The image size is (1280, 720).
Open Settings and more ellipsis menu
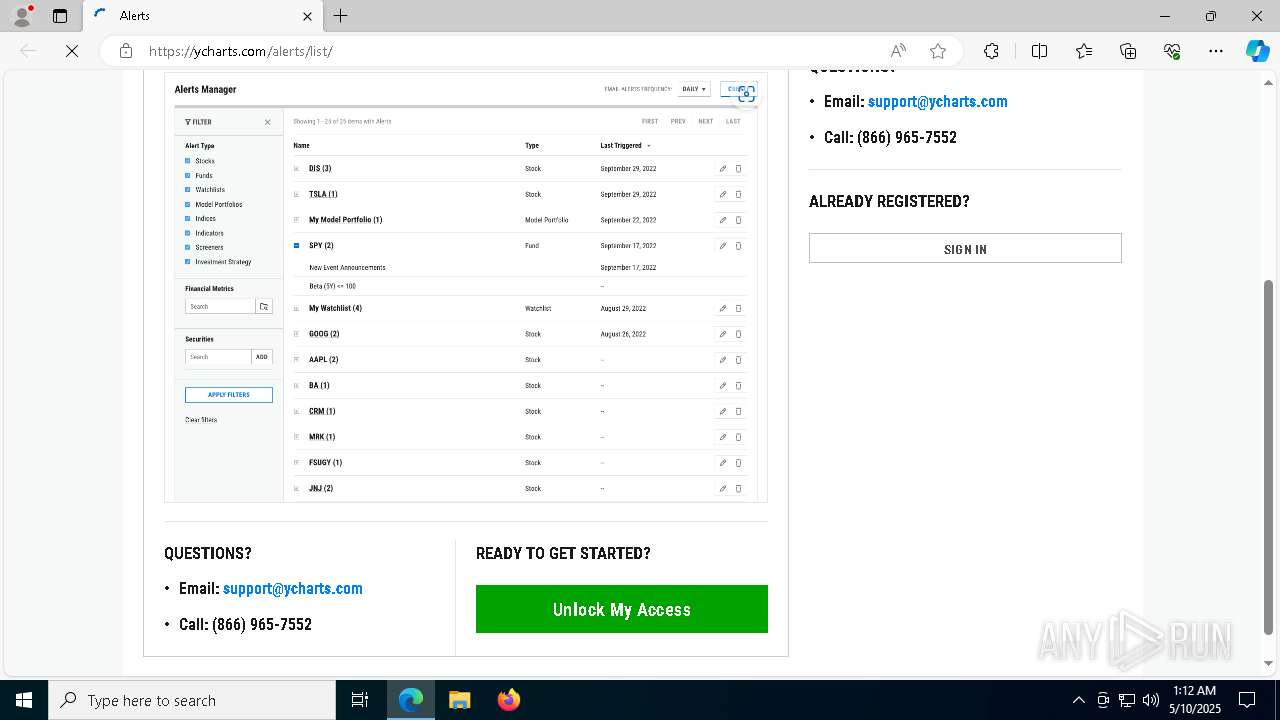click(1216, 51)
